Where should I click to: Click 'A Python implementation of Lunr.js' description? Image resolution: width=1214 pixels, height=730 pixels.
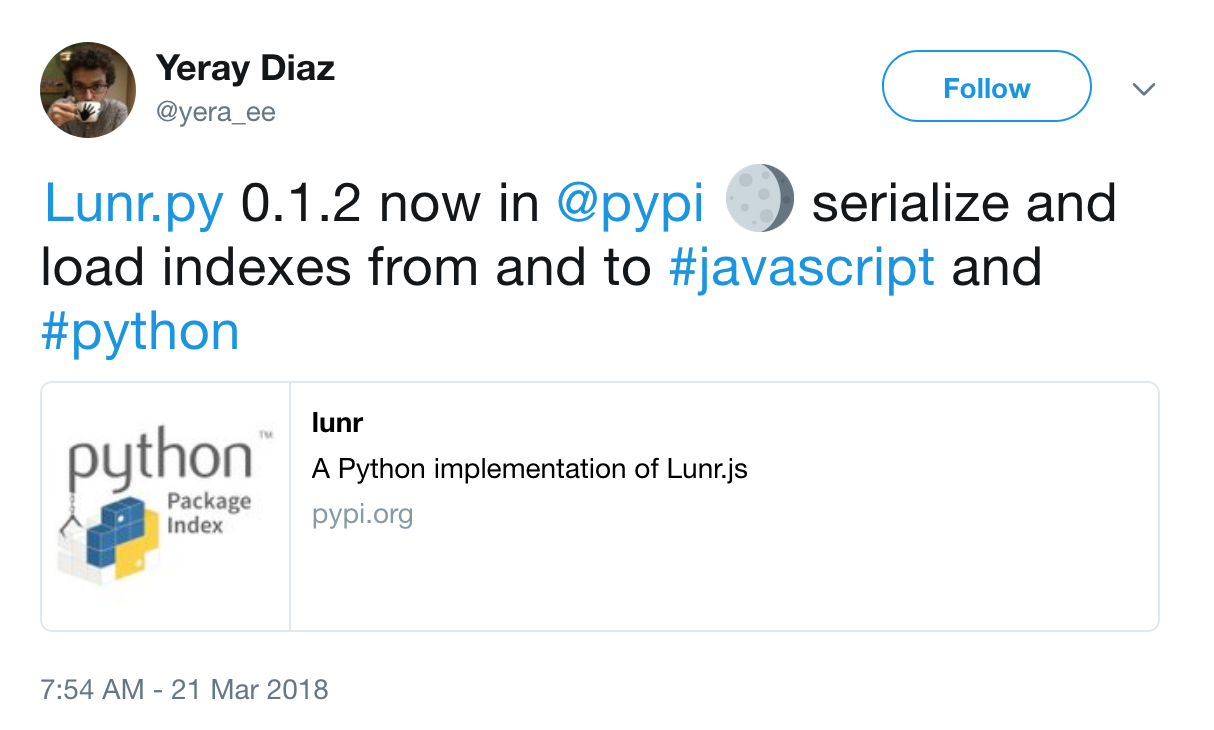pyautogui.click(x=530, y=469)
